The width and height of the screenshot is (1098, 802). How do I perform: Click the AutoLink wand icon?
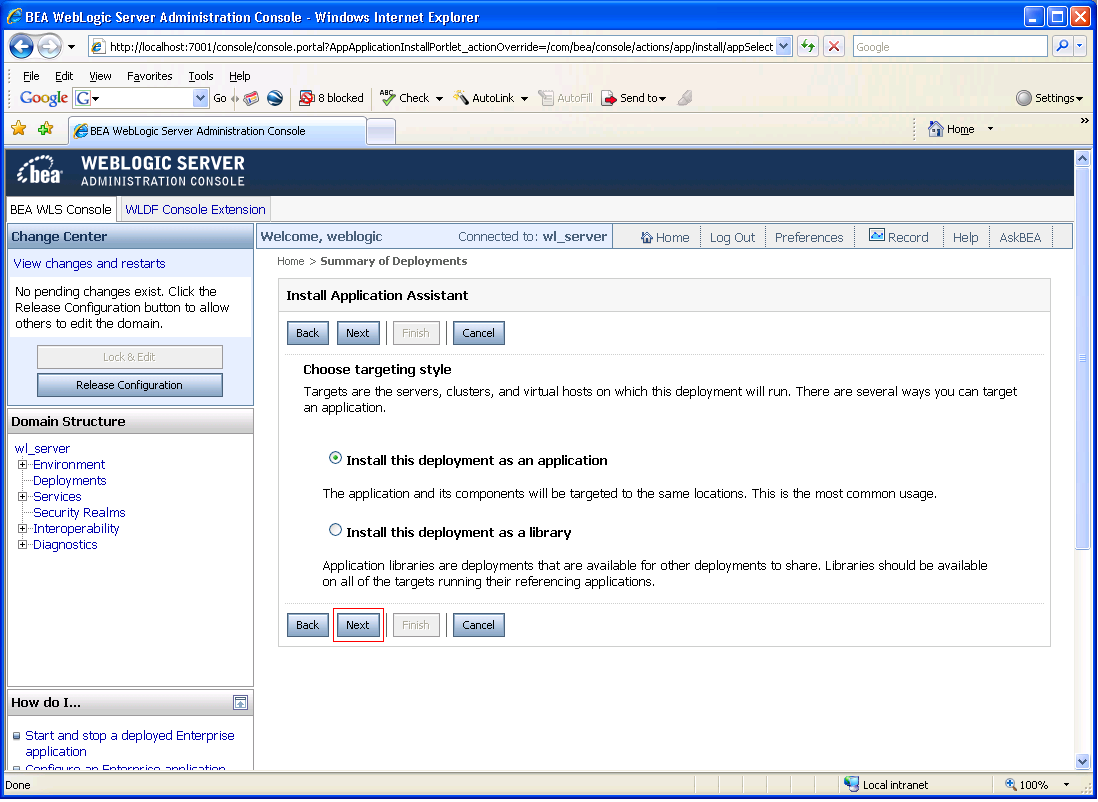[461, 97]
